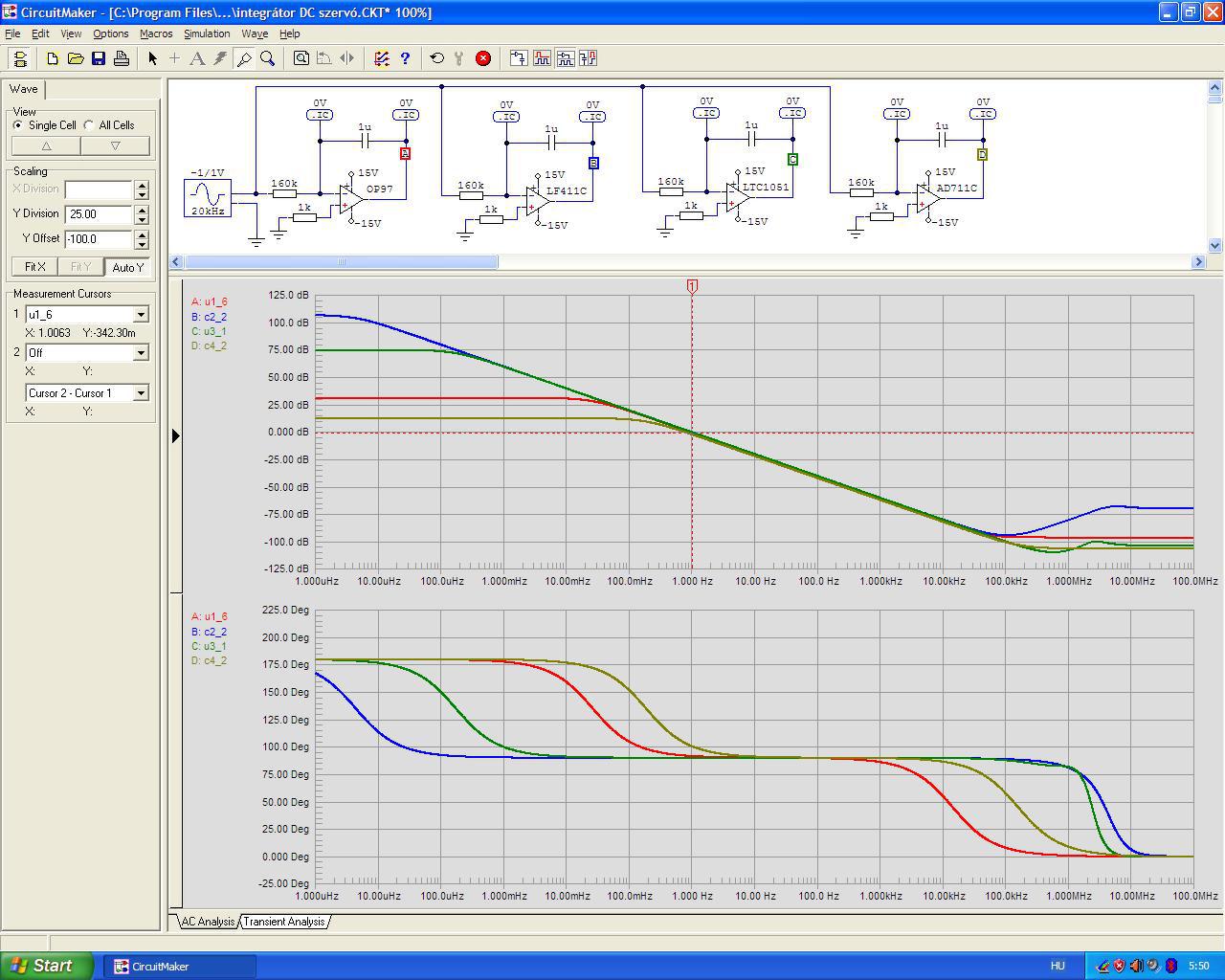Decrease the Y Offset stepper value
The height and width of the screenshot is (980, 1225).
(143, 244)
